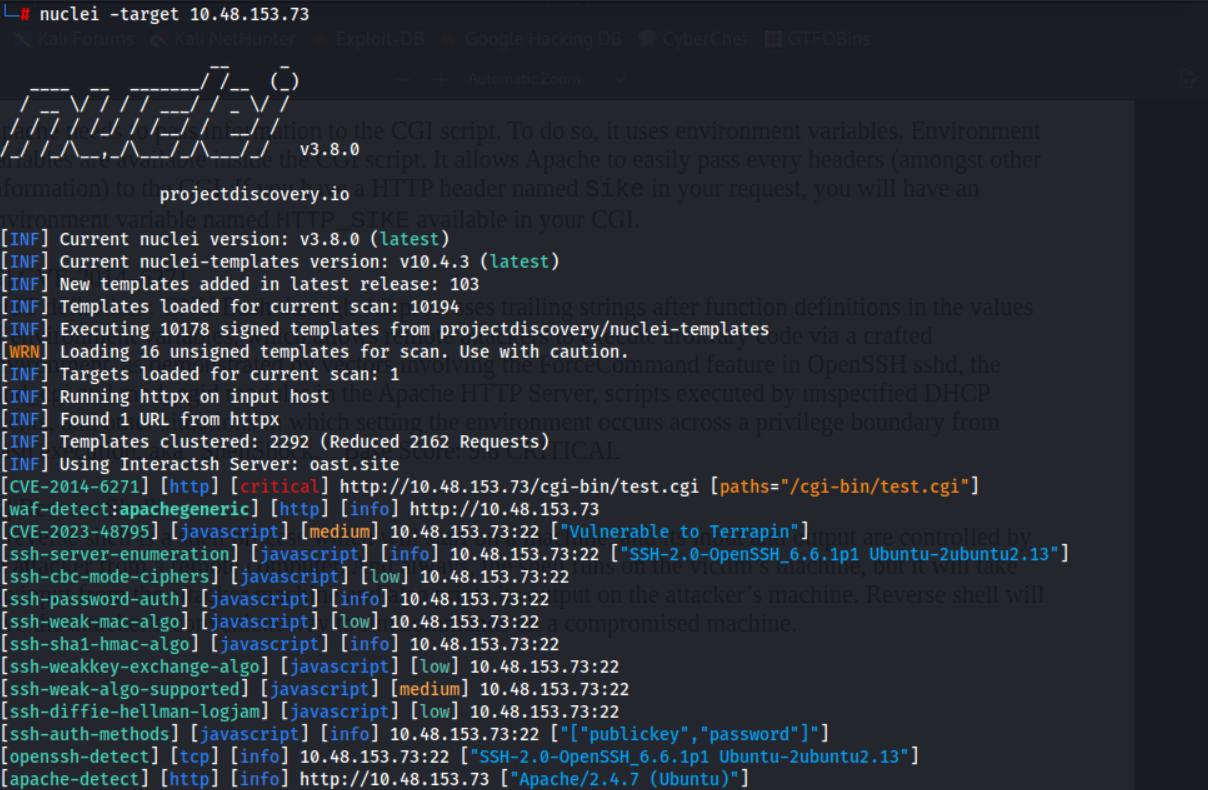1208x790 pixels.
Task: Click the 'ssh-server-enumeration' template ID
Action: 120,554
